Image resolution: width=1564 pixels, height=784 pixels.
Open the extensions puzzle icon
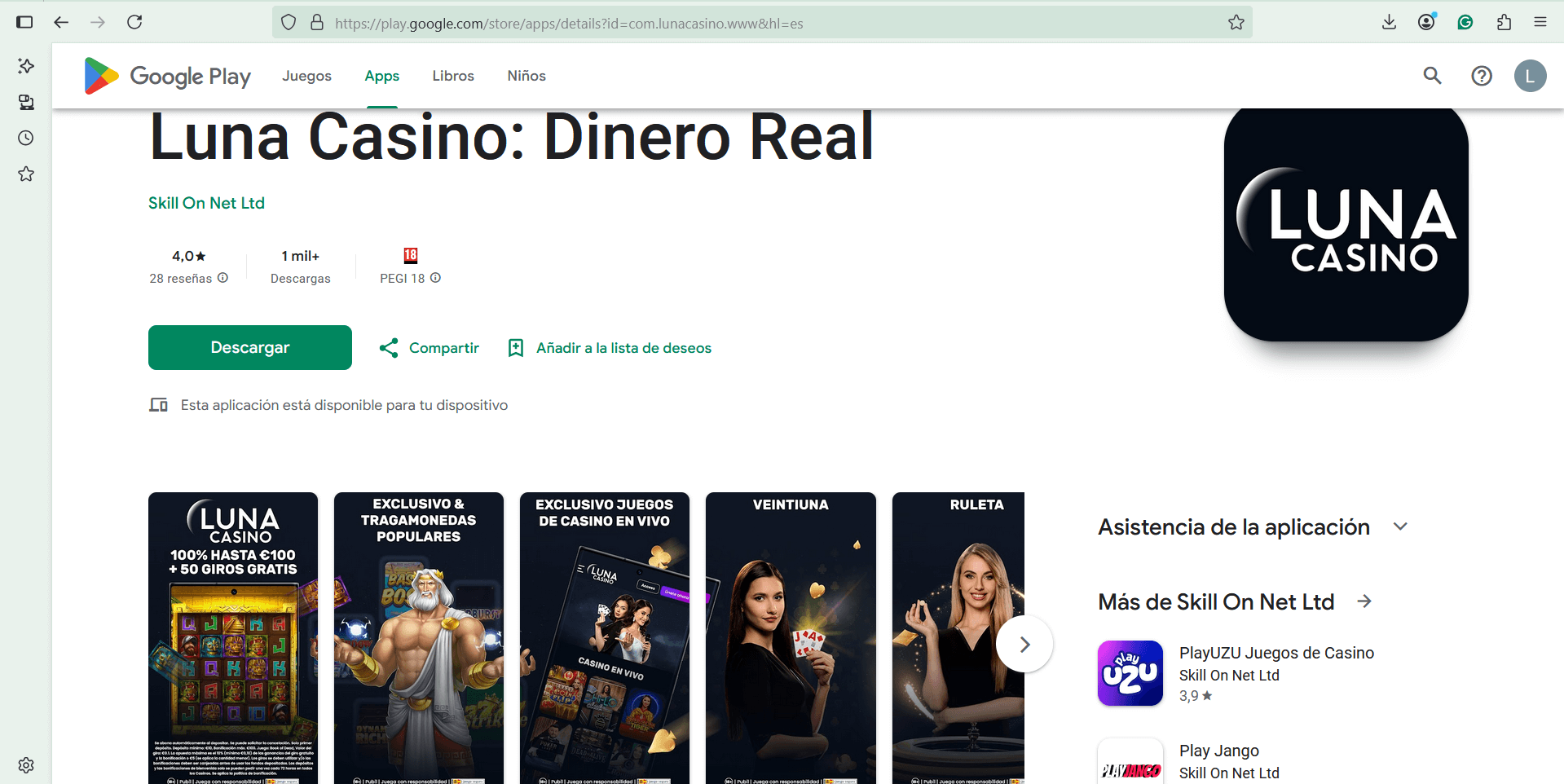[x=1504, y=22]
